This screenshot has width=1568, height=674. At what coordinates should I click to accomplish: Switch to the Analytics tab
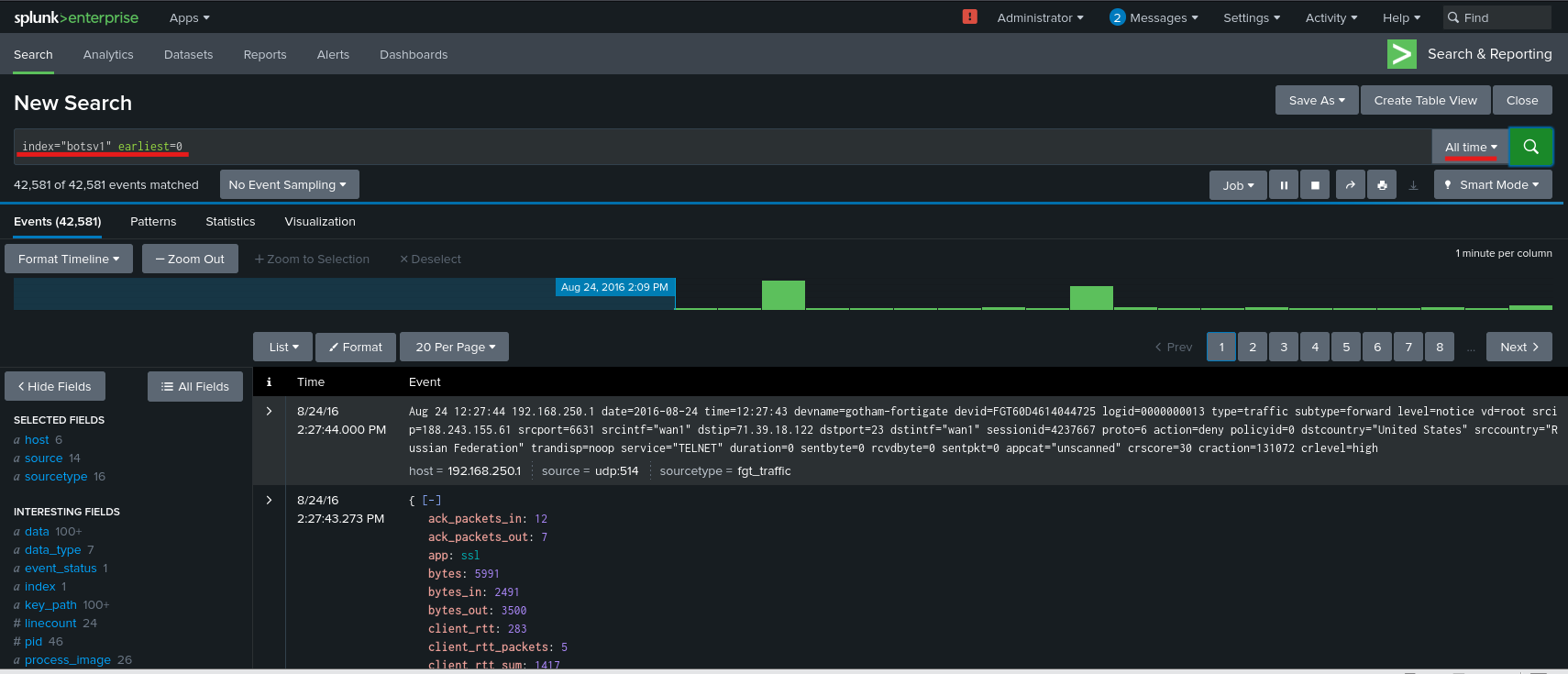[x=108, y=54]
